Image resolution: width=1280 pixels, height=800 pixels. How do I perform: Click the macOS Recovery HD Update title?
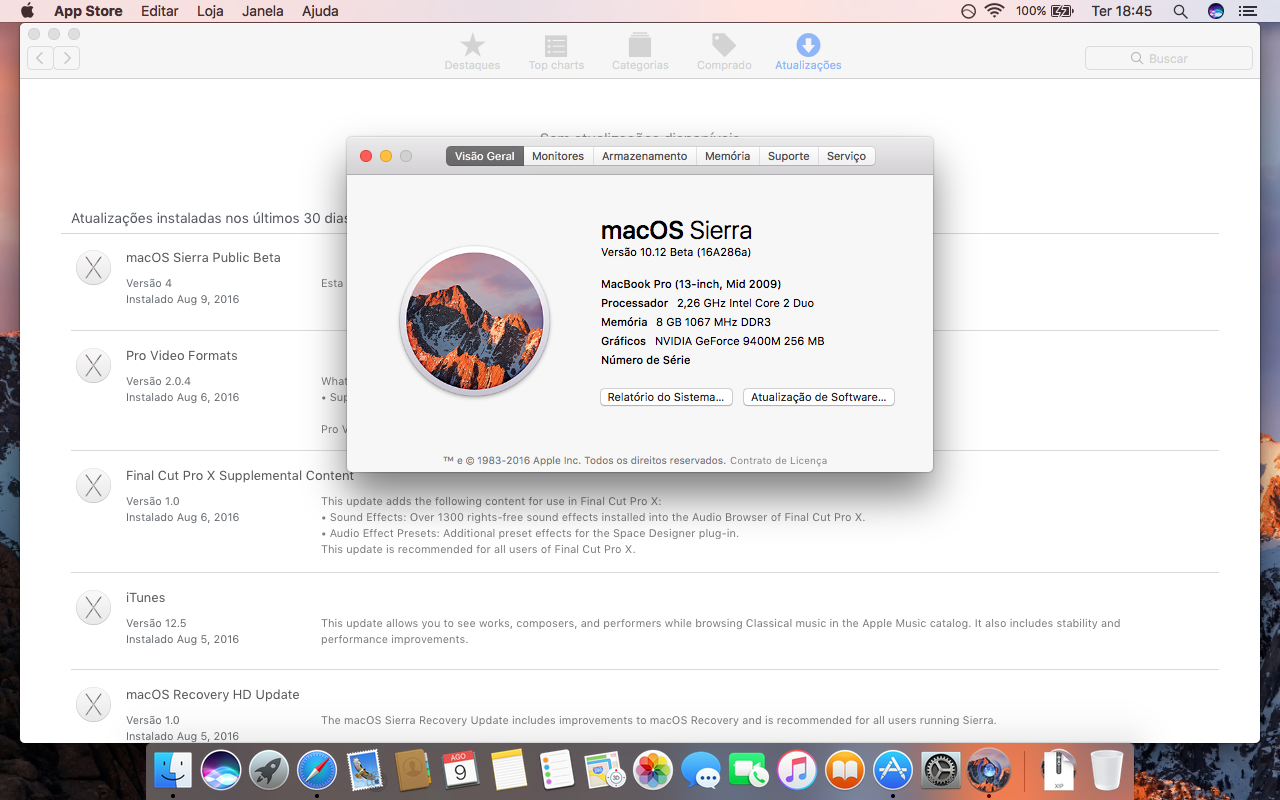tap(213, 694)
